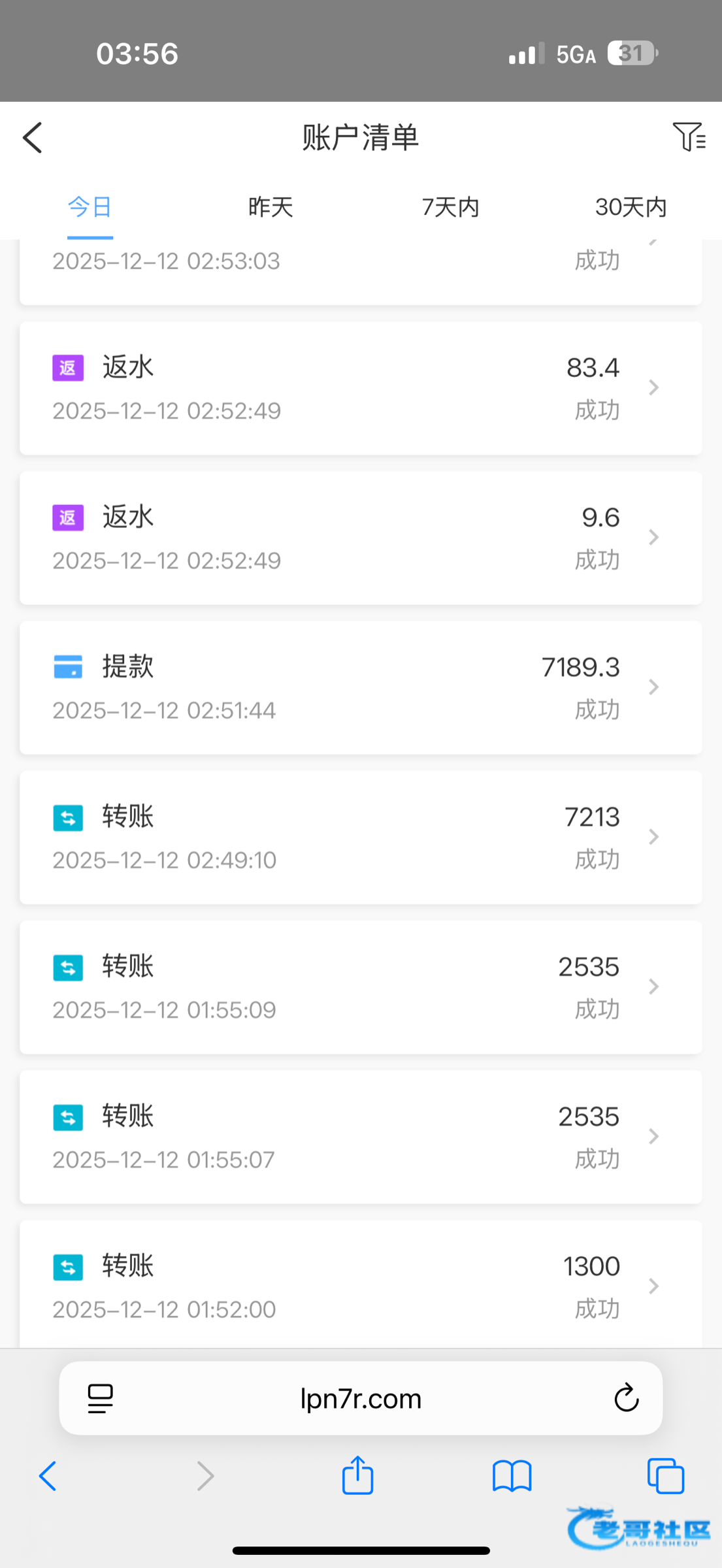Screen dimensions: 722x1568
Task: Open the 转账 record dated 01:55:07
Action: pos(361,1137)
